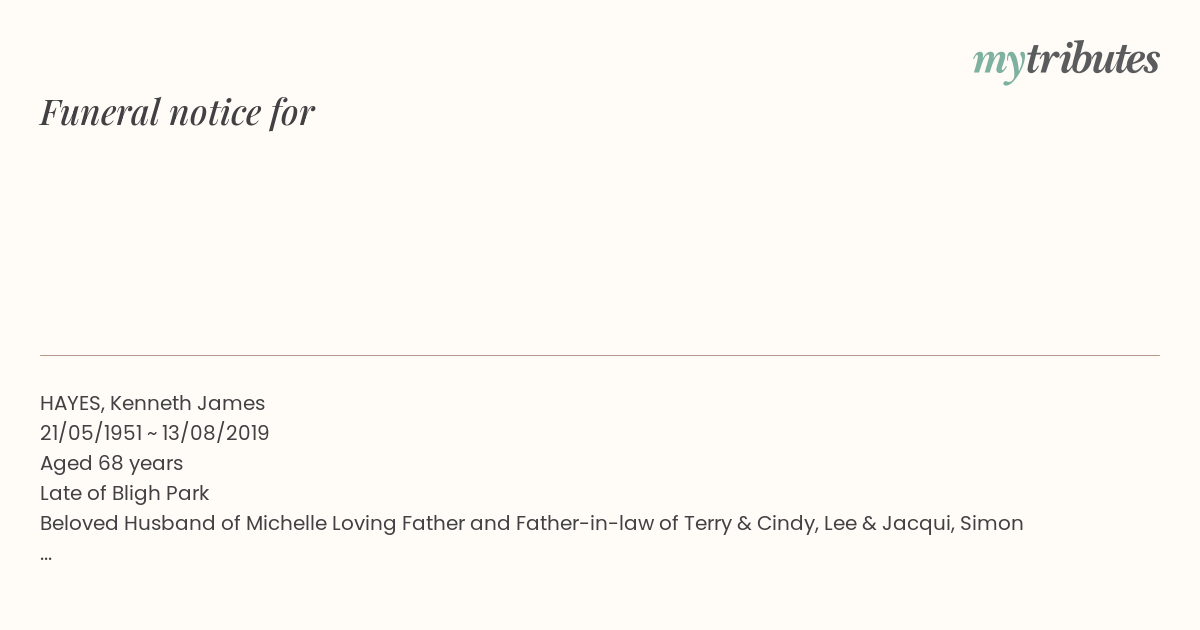Viewport: 1200px width, 630px height.
Task: Click the surname "HAYES"
Action: [71, 404]
